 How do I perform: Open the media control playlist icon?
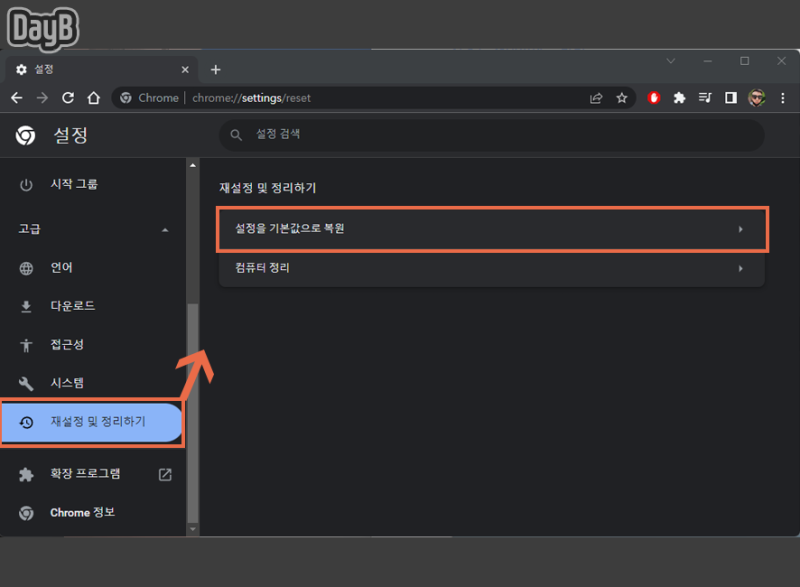[x=705, y=98]
